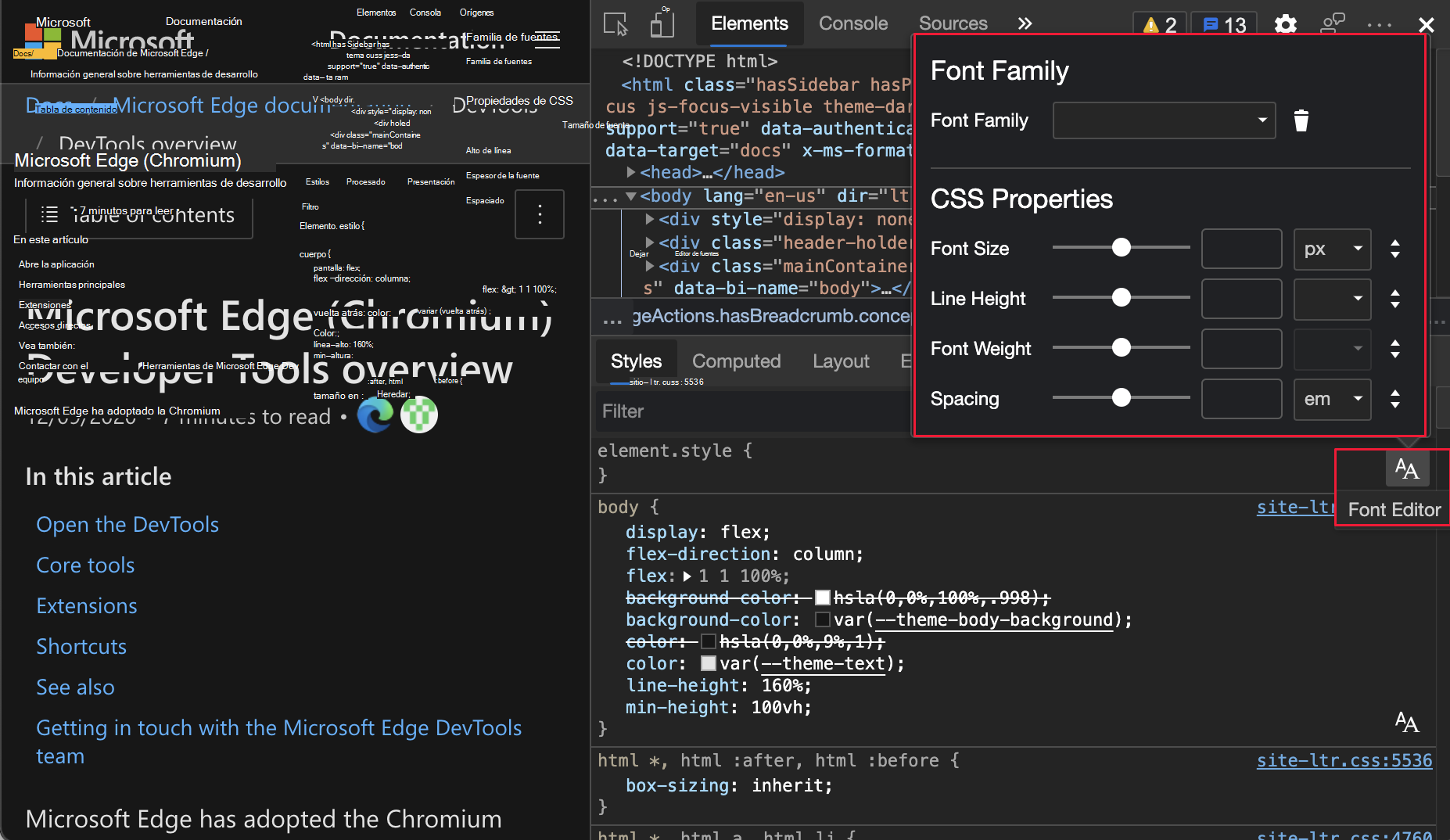
Task: Switch to the Console tab
Action: coord(853,23)
